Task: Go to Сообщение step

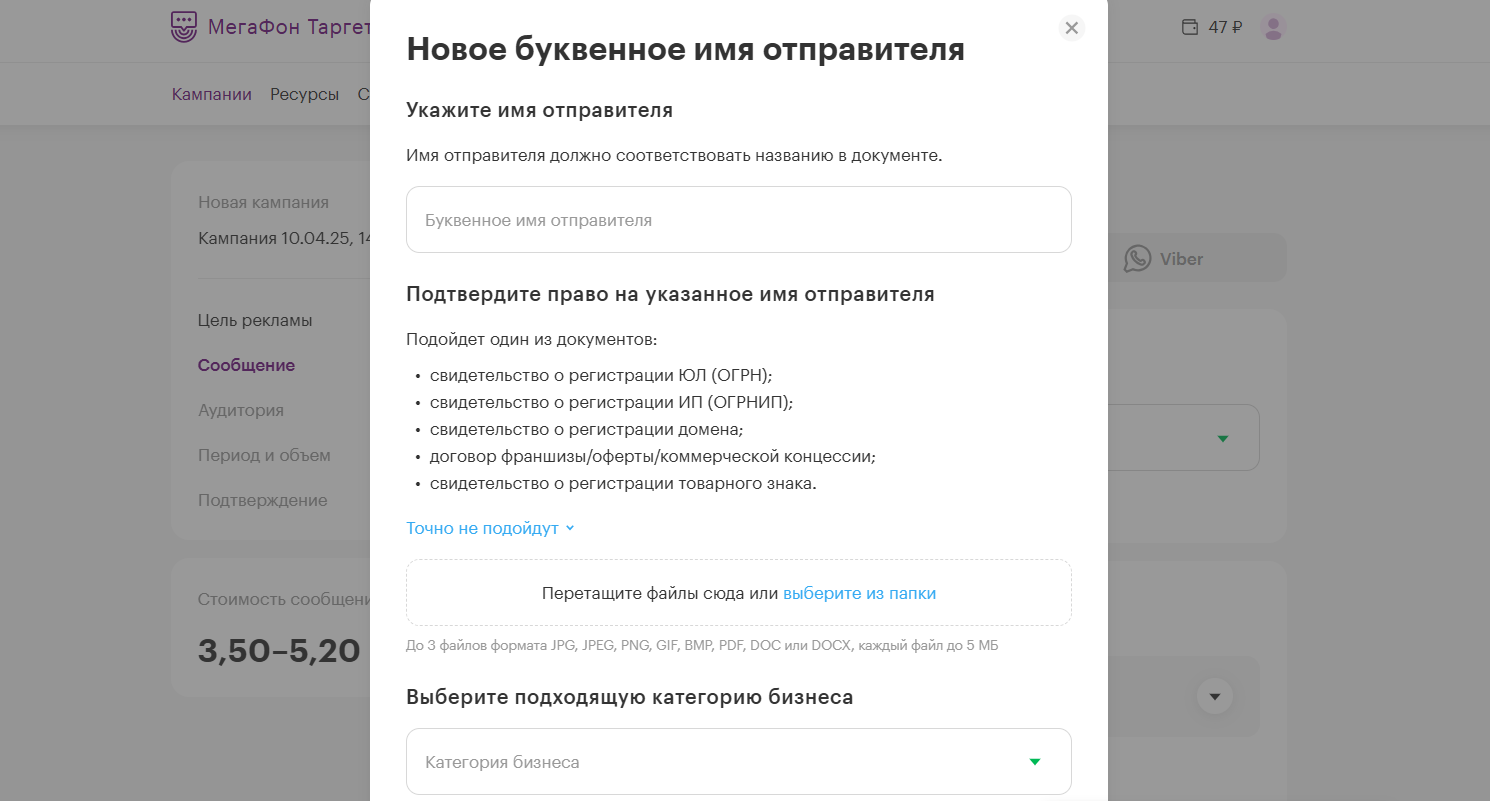Action: tap(246, 365)
